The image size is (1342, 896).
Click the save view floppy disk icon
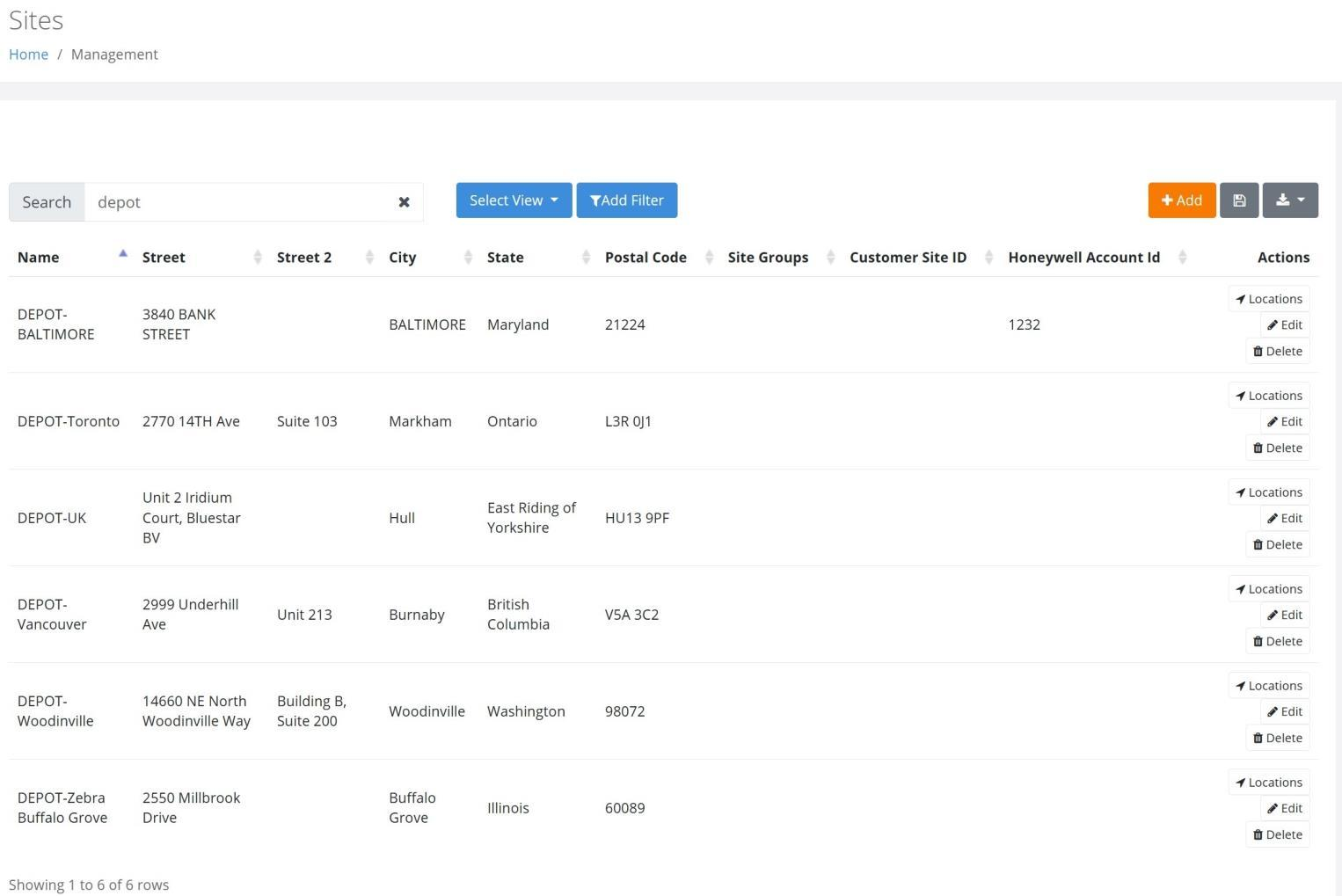[x=1239, y=200]
